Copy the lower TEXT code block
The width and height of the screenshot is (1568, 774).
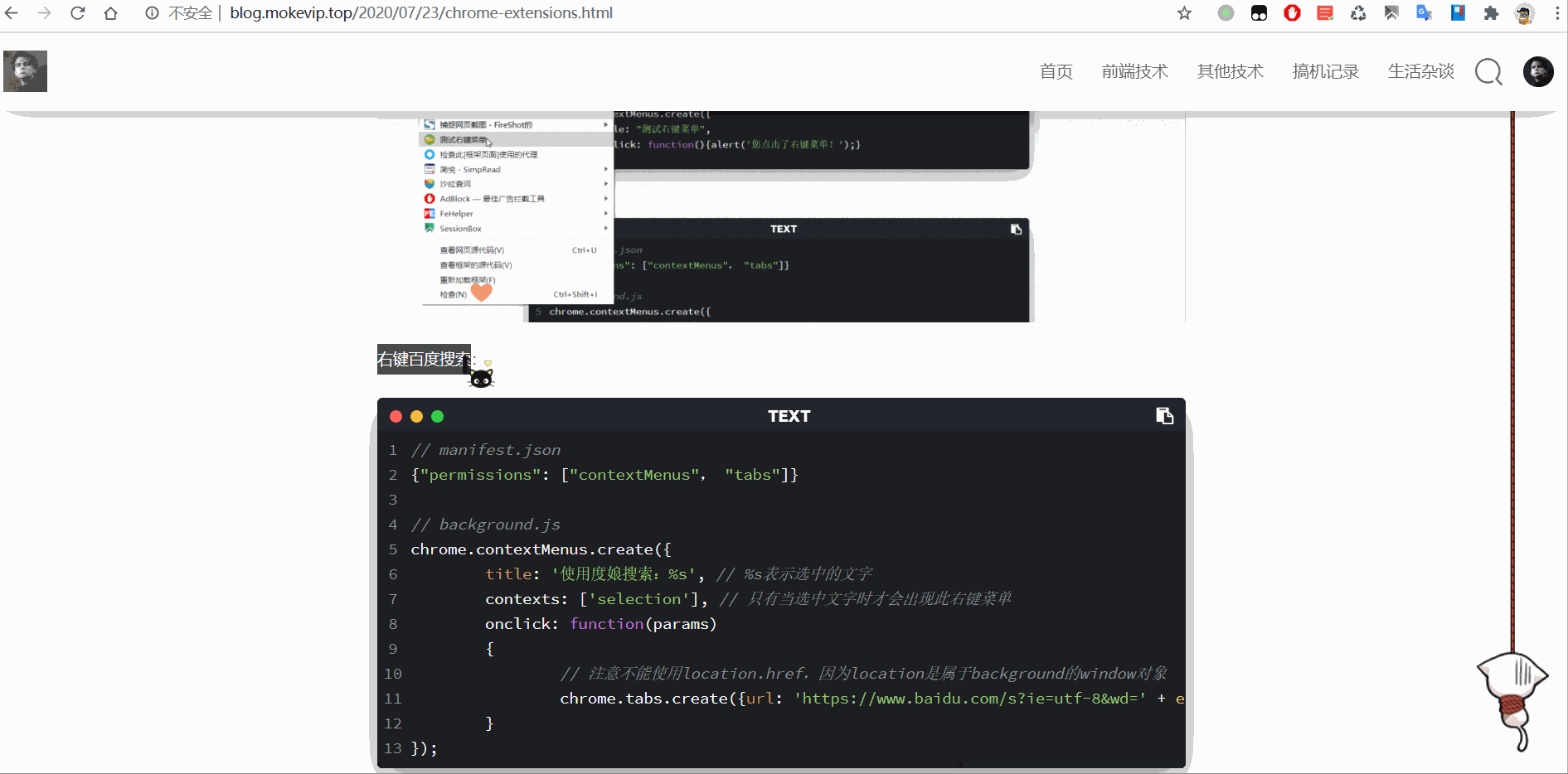[x=1164, y=416]
